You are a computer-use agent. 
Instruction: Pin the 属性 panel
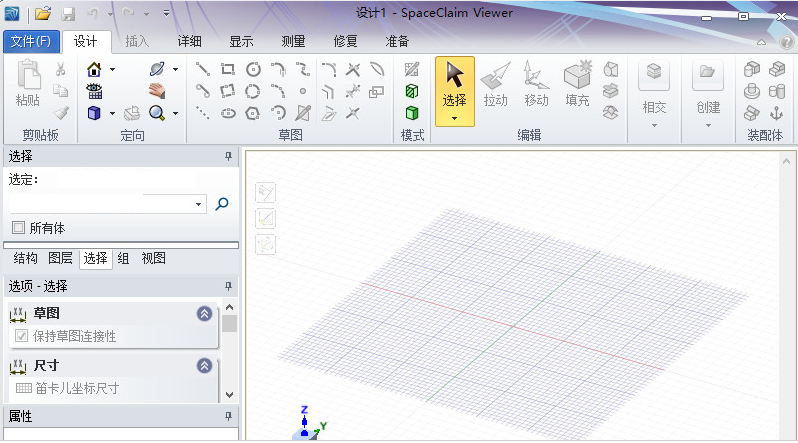[x=229, y=417]
